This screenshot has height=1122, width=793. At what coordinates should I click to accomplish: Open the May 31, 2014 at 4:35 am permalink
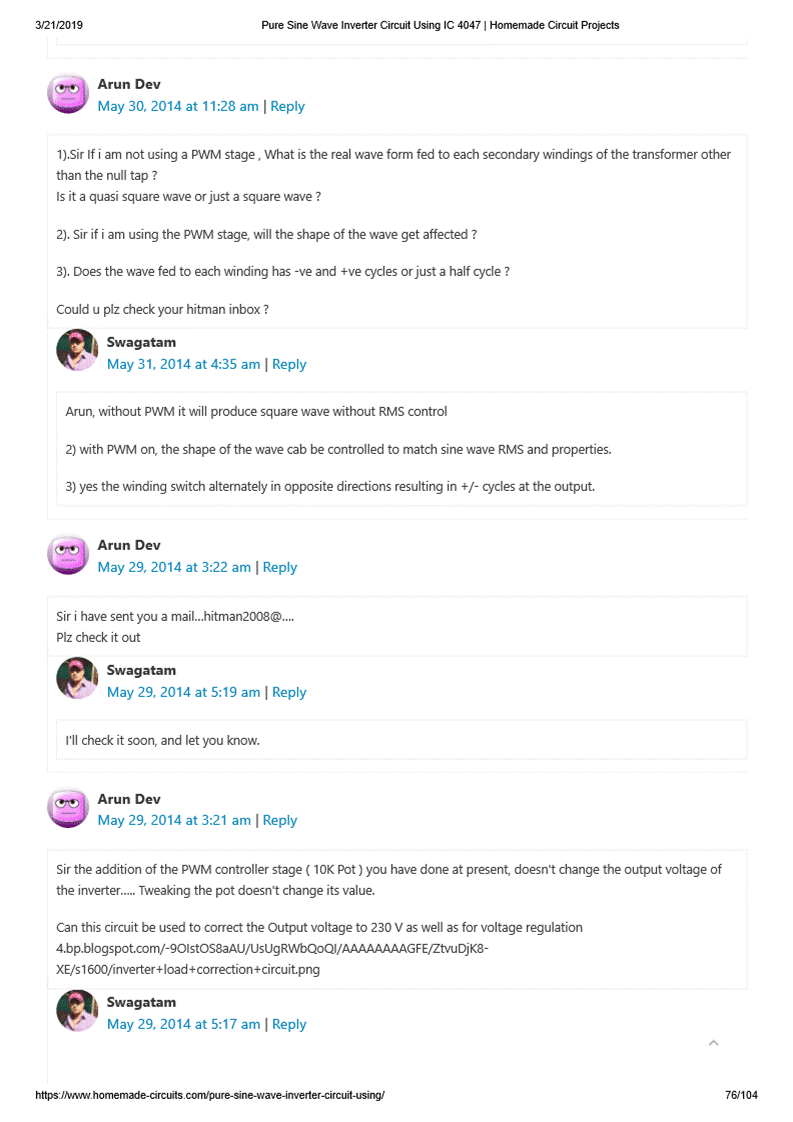pyautogui.click(x=183, y=364)
